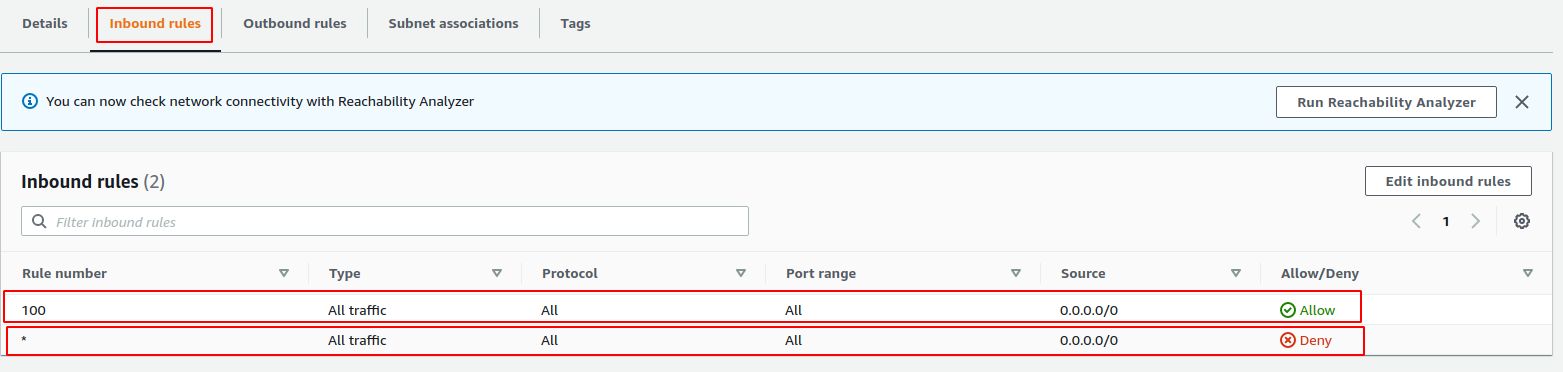Click Run Reachability Analyzer button
Viewport: 1563px width, 372px height.
pos(1386,102)
